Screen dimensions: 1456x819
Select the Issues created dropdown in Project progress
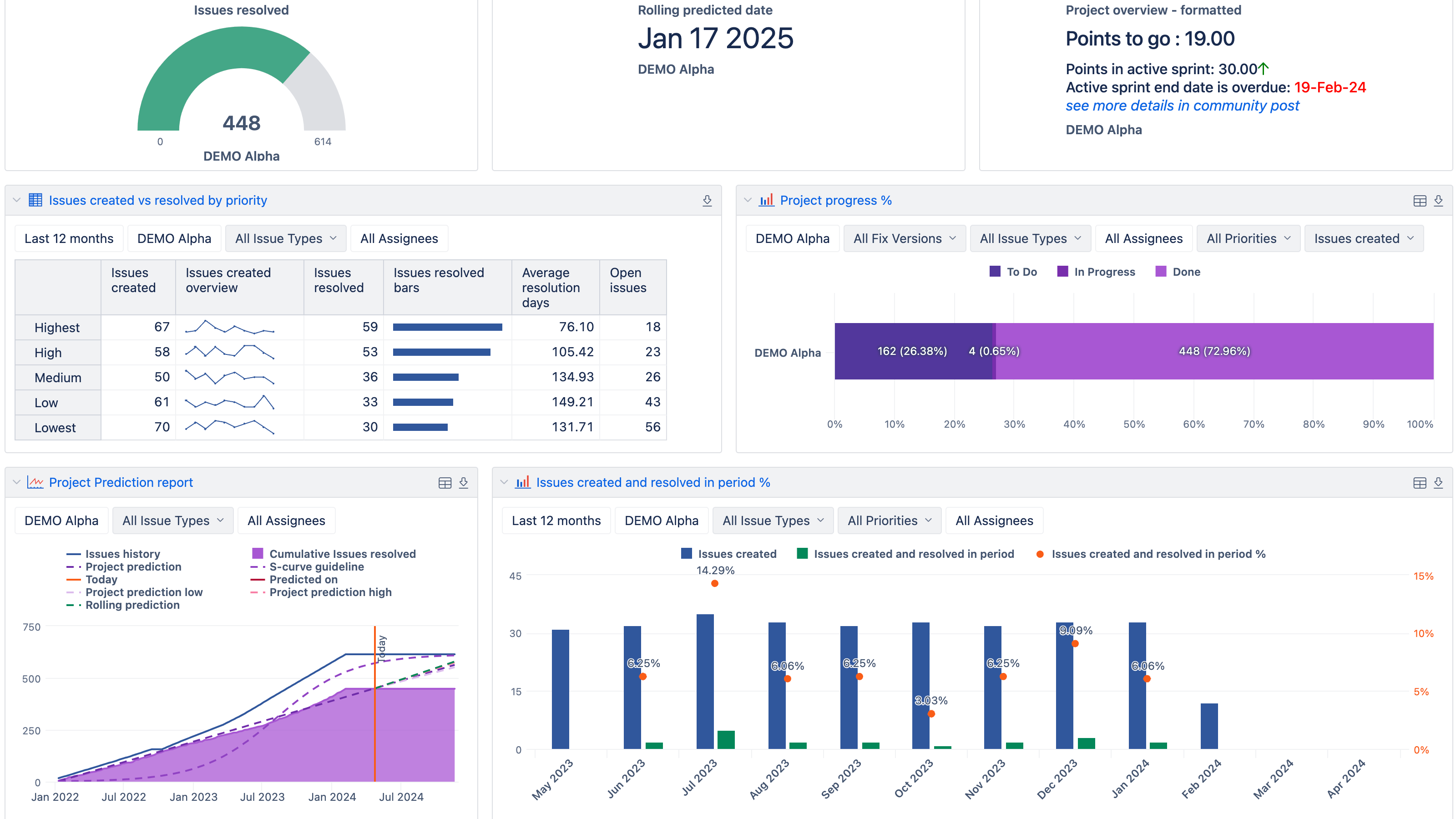click(1363, 238)
